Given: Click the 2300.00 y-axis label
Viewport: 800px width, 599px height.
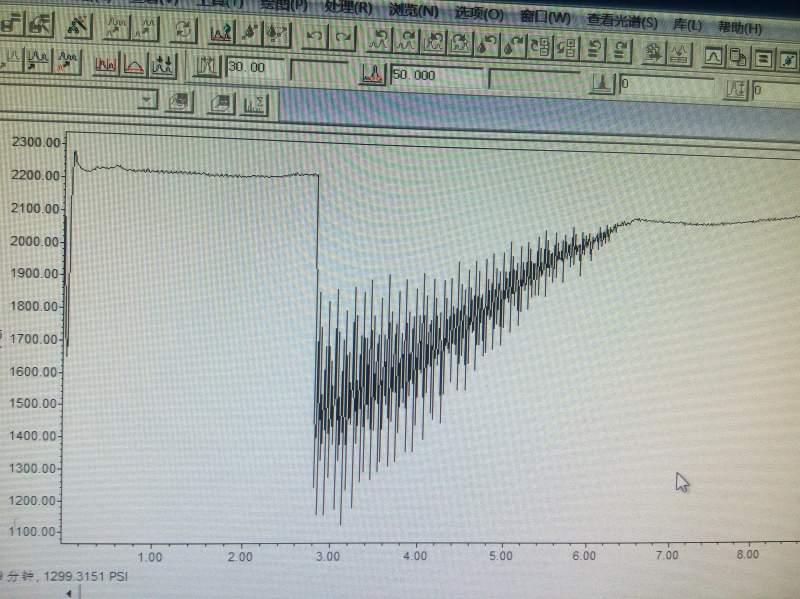Looking at the screenshot, I should pos(35,142).
